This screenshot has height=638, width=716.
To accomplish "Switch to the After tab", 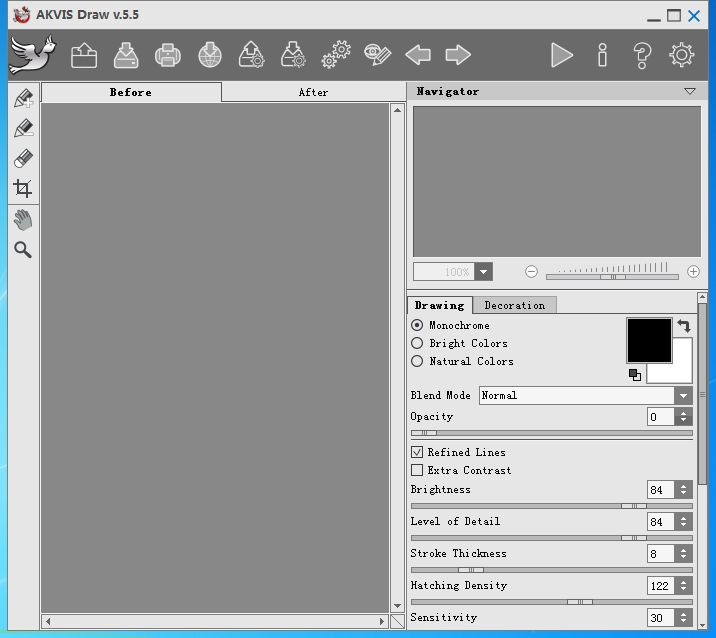I will [313, 92].
